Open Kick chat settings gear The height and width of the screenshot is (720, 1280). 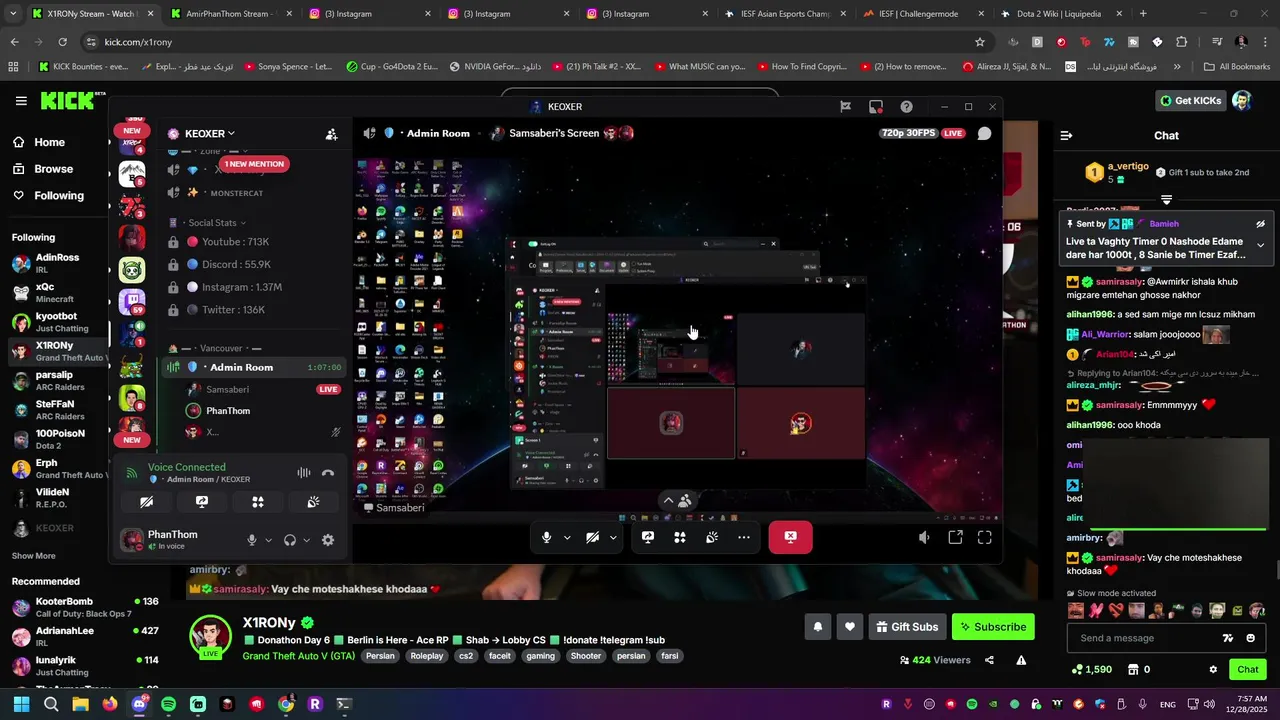point(1213,670)
